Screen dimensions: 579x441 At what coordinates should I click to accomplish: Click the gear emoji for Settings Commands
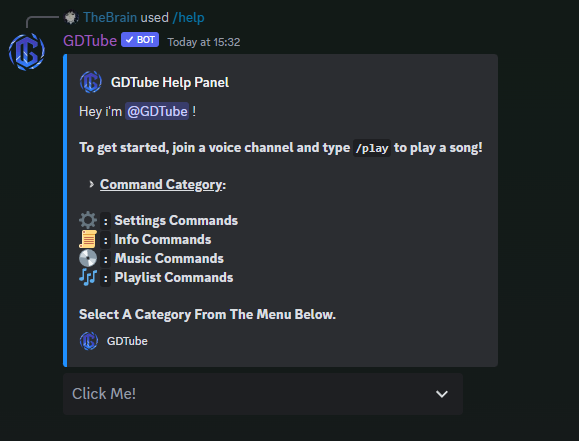click(x=88, y=220)
